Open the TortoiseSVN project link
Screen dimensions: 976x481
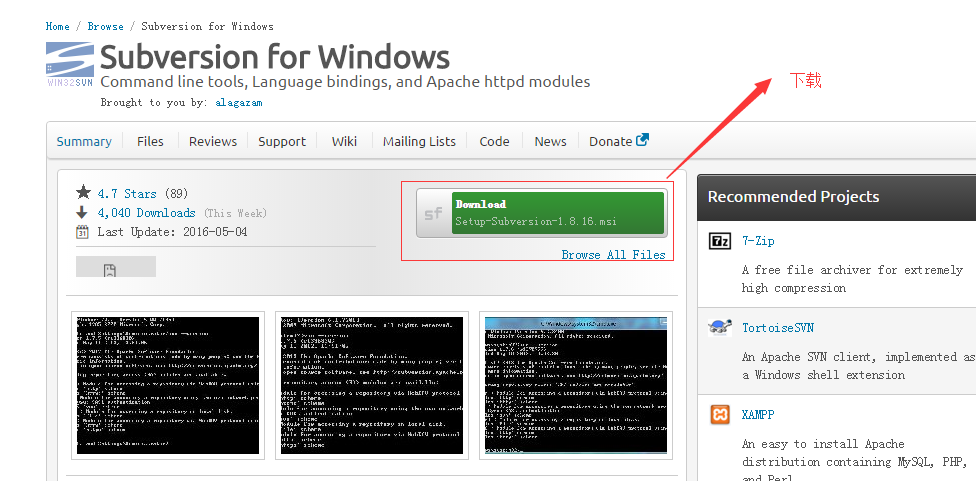click(777, 327)
